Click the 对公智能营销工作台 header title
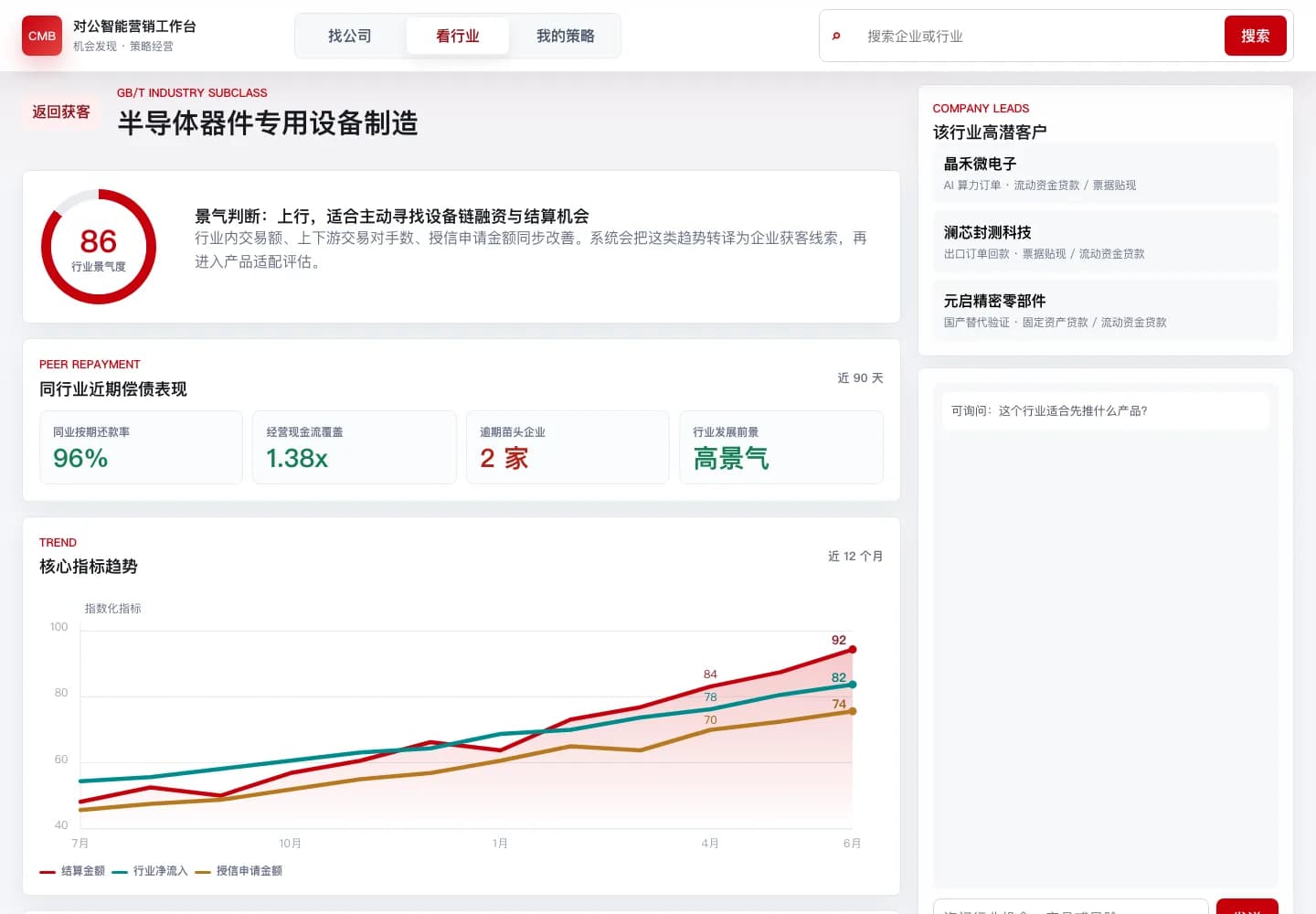Image resolution: width=1316 pixels, height=914 pixels. pyautogui.click(x=134, y=27)
